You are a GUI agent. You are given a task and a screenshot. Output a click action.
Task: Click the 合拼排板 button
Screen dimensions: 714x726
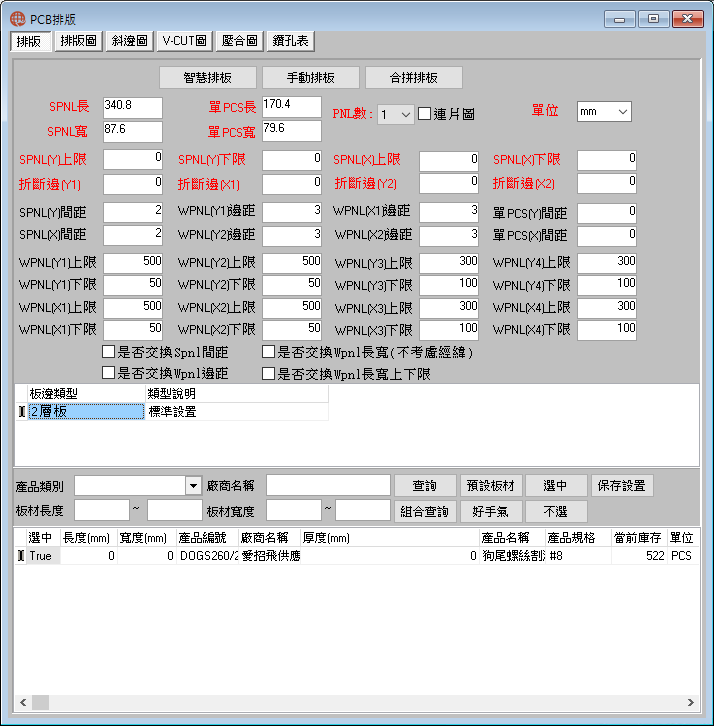[x=413, y=77]
